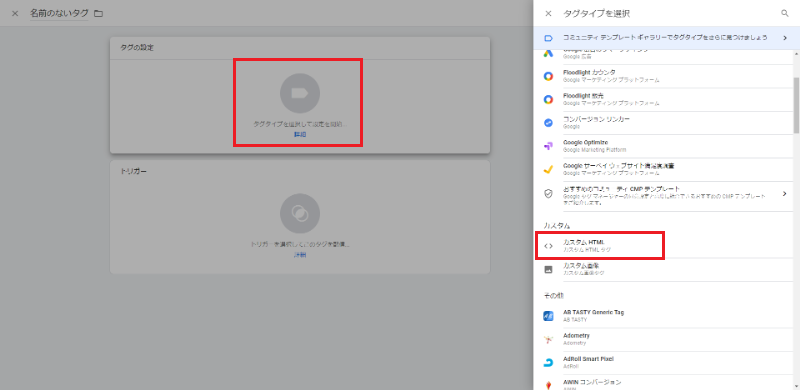The width and height of the screenshot is (800, 390).
Task: Click the folder icon beside the tag name
Action: click(x=98, y=14)
